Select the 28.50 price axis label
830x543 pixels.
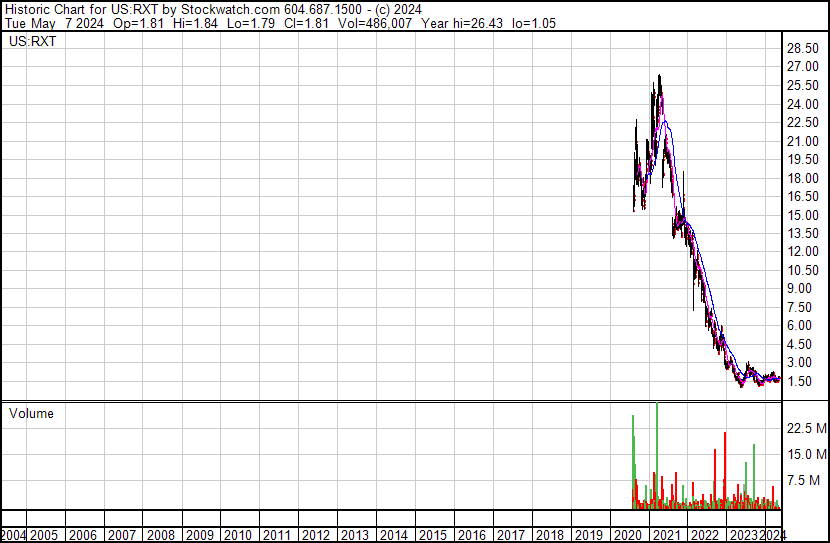805,48
